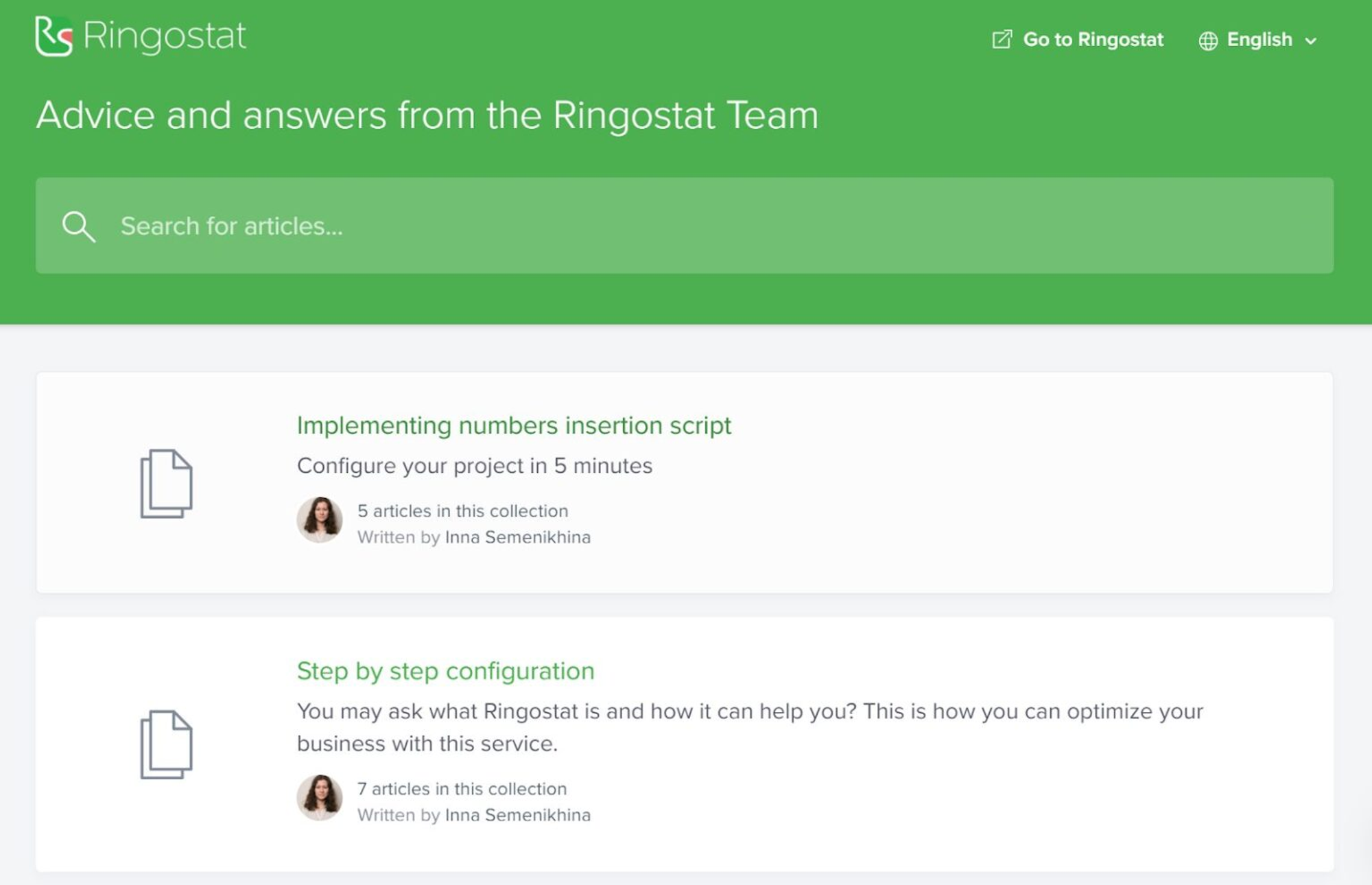The width and height of the screenshot is (1372, 885).
Task: Click 'Advice and answers from the Ringostat Team' heading
Action: [427, 115]
